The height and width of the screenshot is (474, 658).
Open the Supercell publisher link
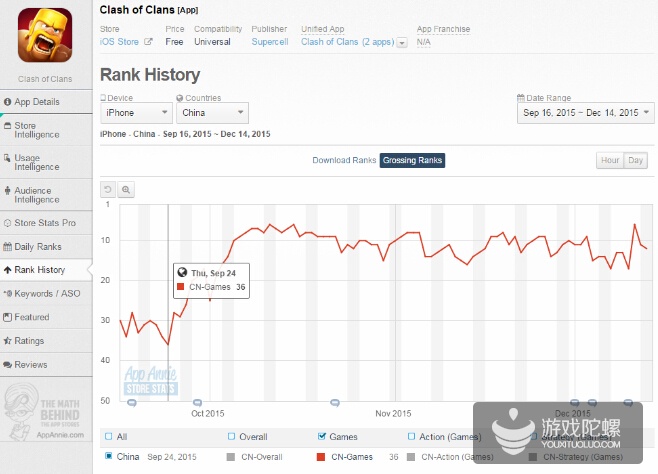[270, 42]
